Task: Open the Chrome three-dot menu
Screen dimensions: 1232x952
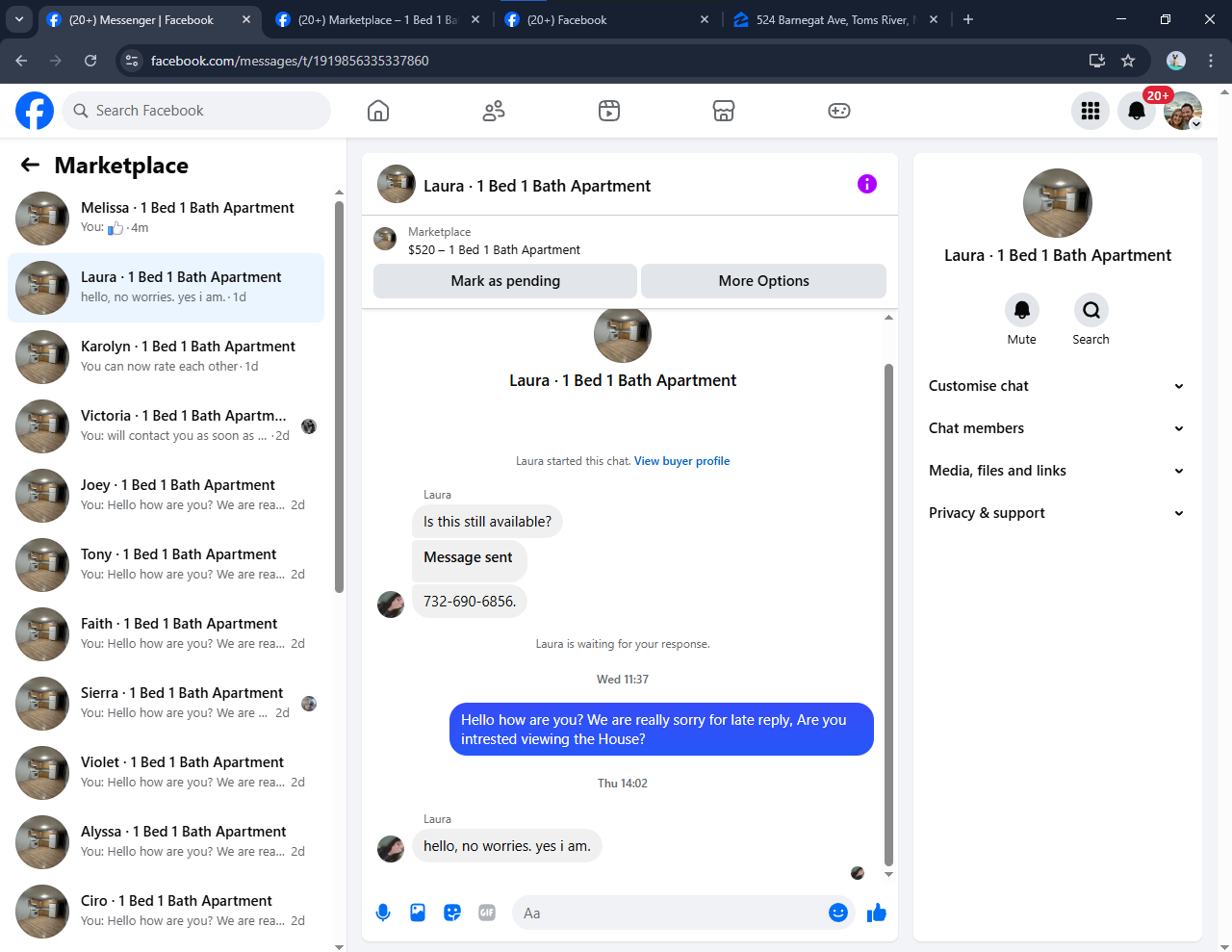Action: coord(1211,61)
